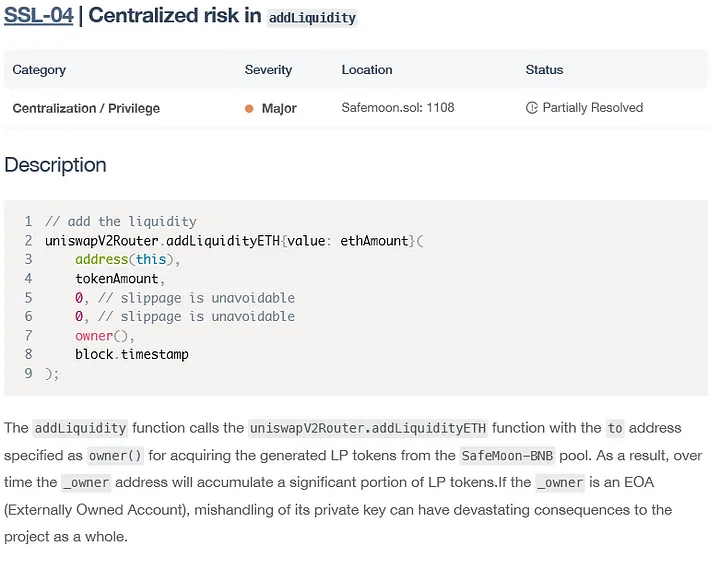Select the Location column header
720x561 pixels.
[367, 70]
